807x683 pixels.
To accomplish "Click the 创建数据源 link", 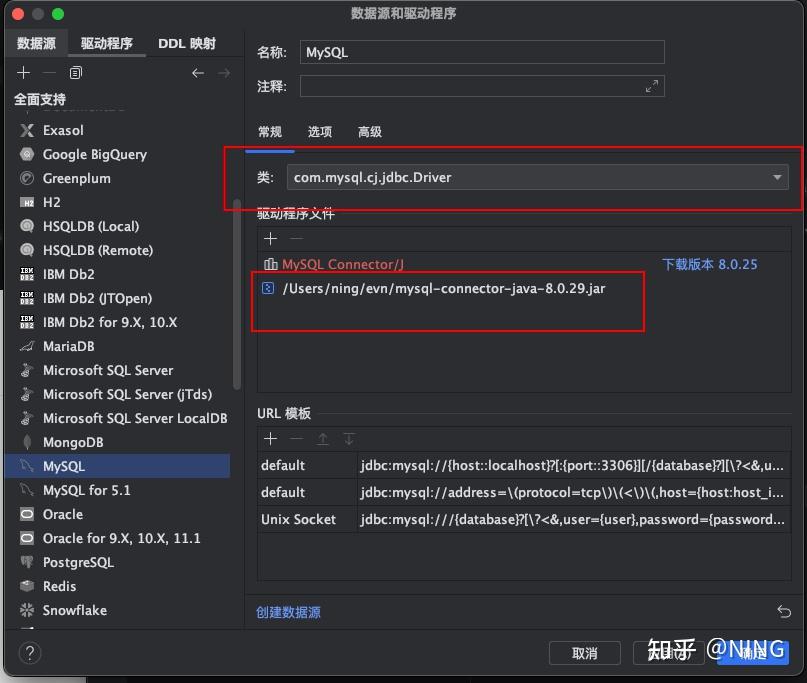I will point(289,611).
